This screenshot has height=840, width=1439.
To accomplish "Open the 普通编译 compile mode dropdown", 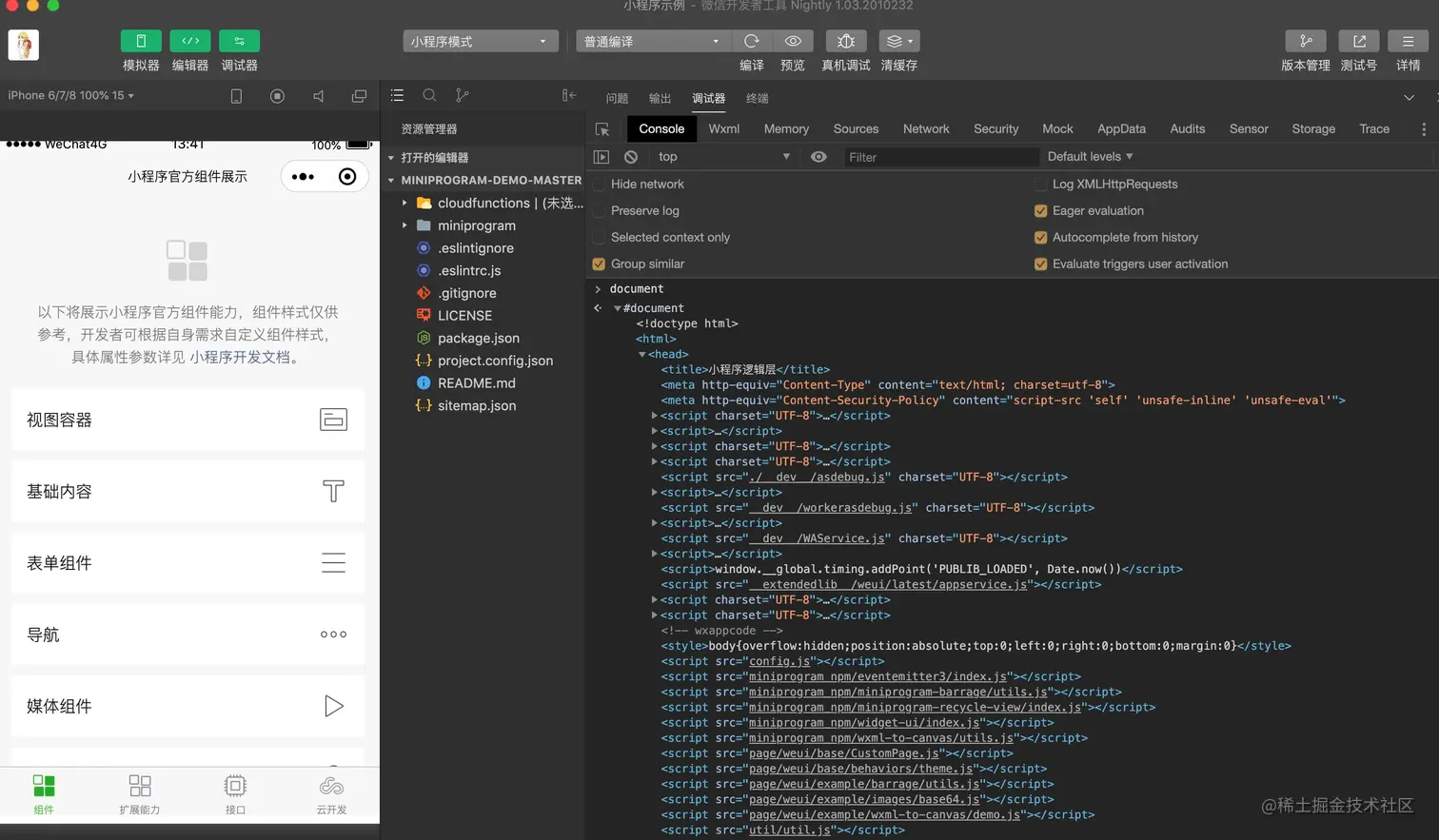I will (654, 41).
